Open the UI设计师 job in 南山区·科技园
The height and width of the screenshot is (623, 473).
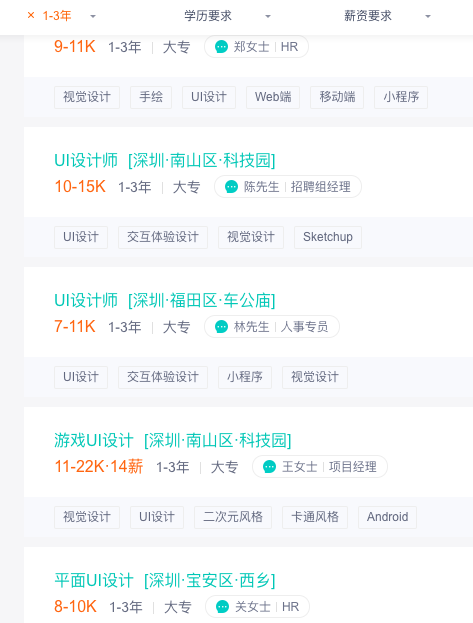tap(165, 161)
